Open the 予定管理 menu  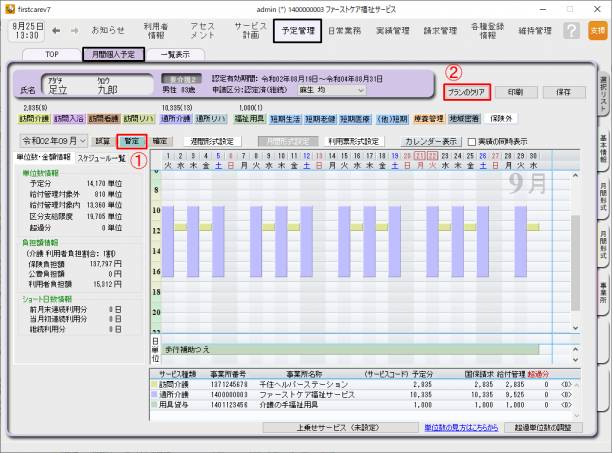click(296, 31)
